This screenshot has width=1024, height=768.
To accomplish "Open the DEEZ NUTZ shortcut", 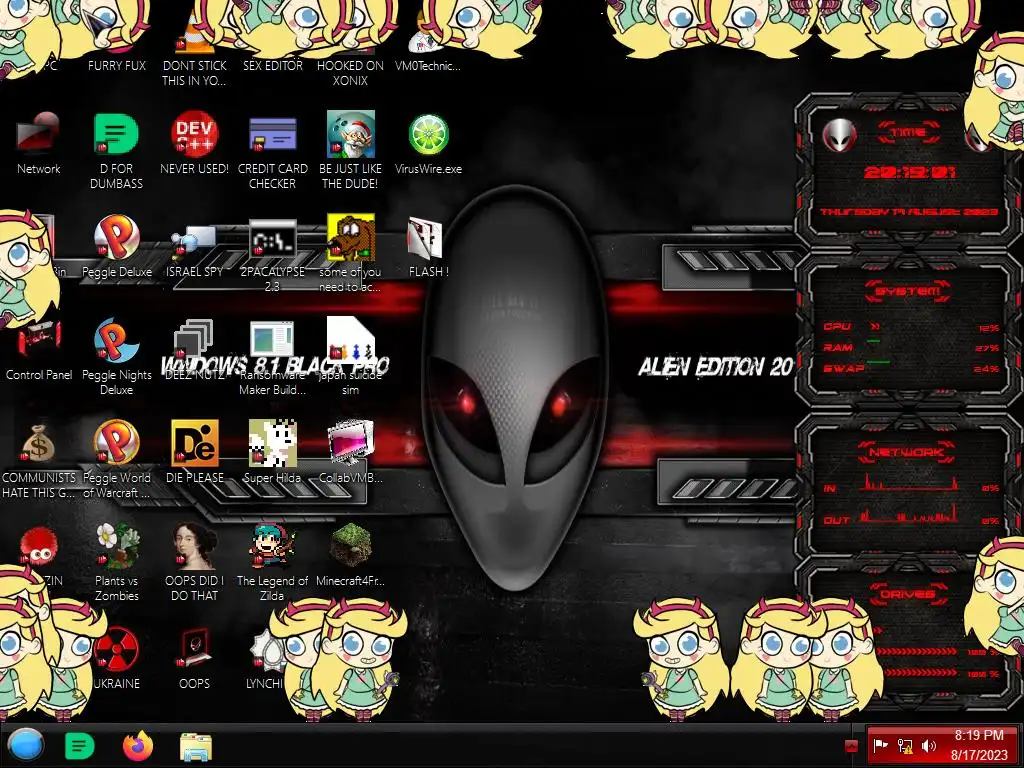I will point(194,350).
